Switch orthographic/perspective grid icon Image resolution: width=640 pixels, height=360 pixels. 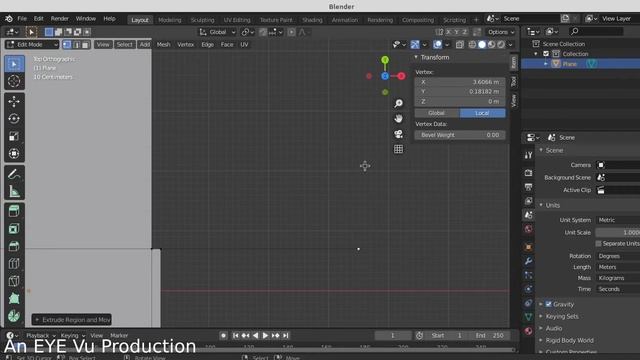point(398,149)
